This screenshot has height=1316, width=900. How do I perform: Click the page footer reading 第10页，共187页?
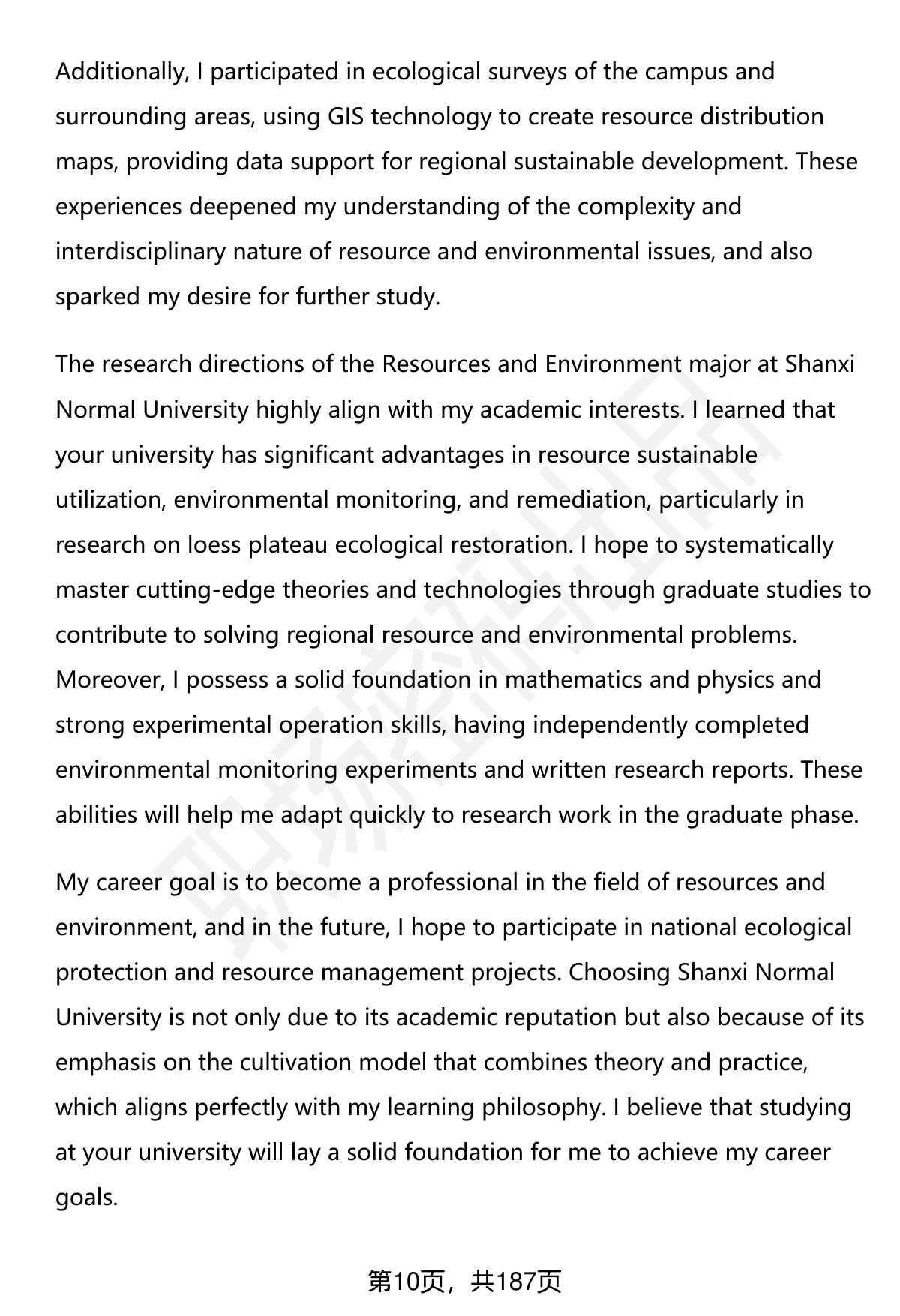pos(464,1282)
